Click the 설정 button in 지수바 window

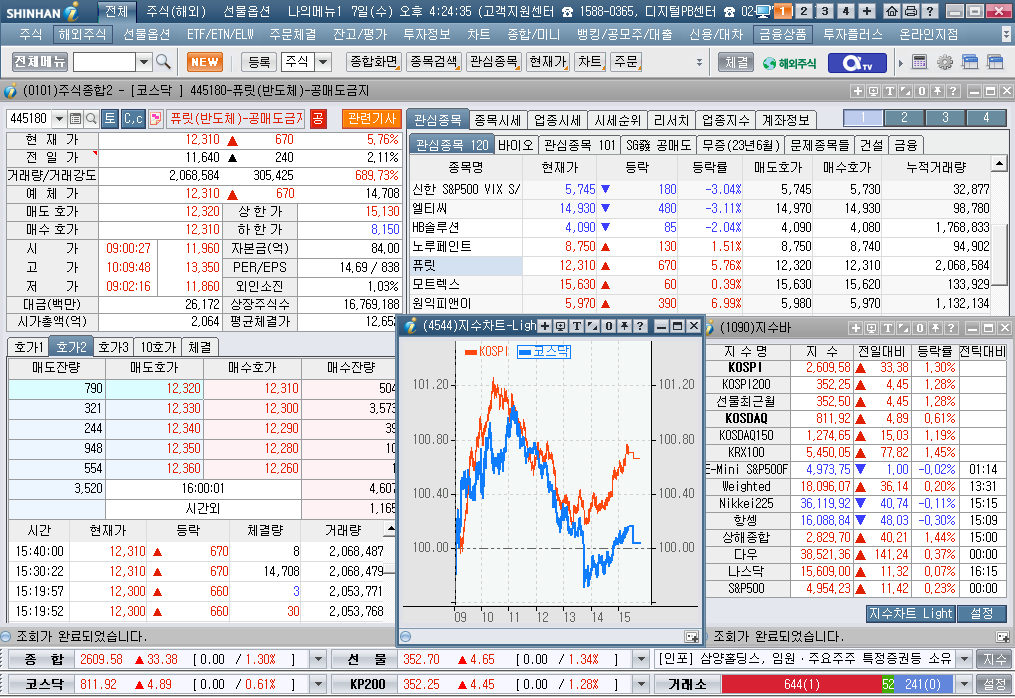(981, 613)
